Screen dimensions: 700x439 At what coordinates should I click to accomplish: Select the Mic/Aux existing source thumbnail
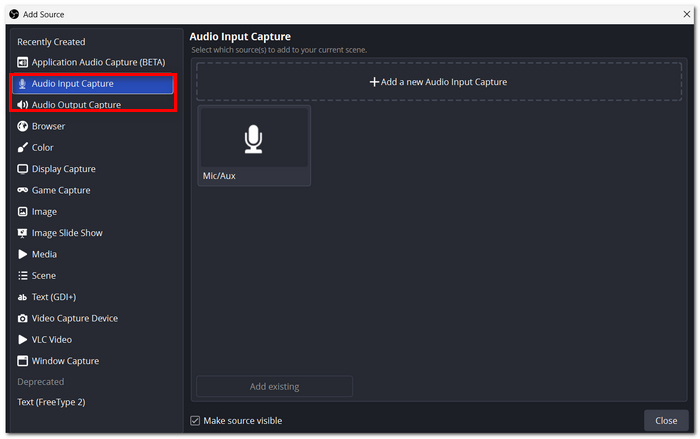[x=254, y=146]
